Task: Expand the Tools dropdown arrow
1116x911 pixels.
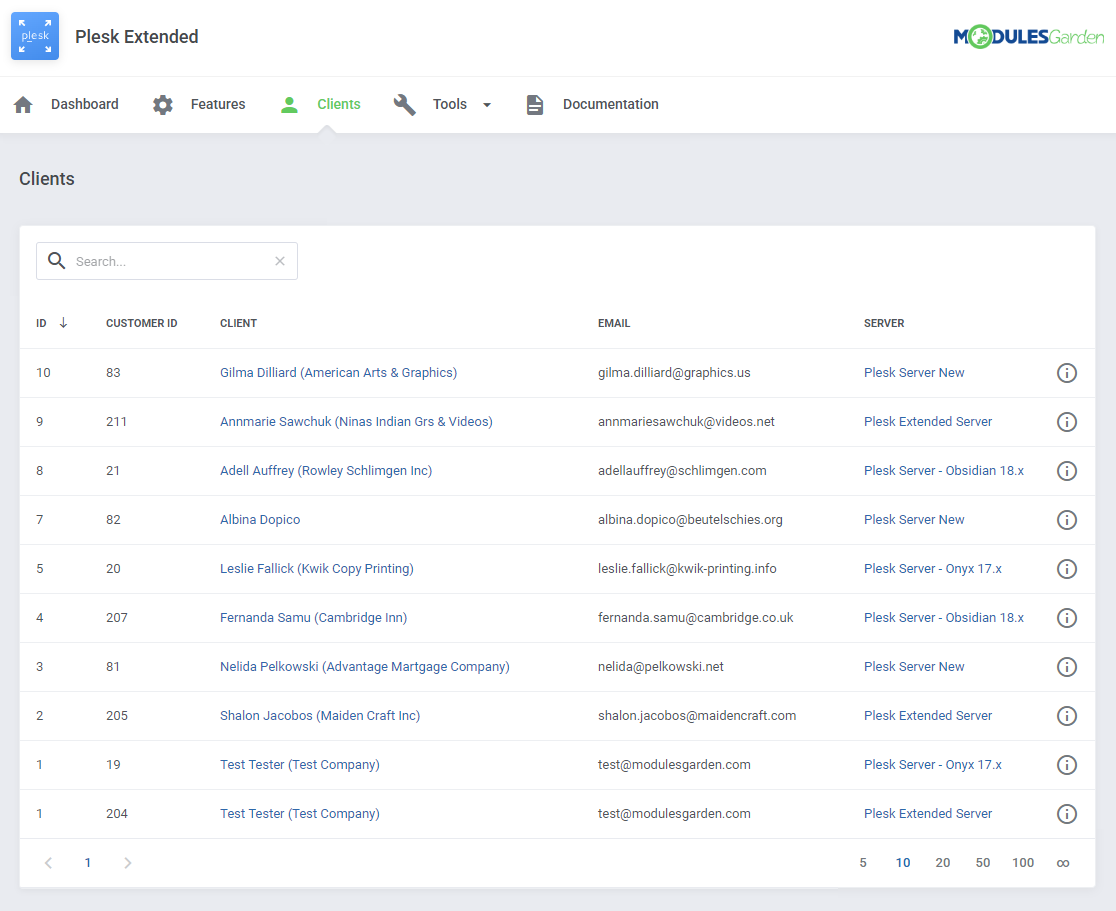Action: click(487, 104)
